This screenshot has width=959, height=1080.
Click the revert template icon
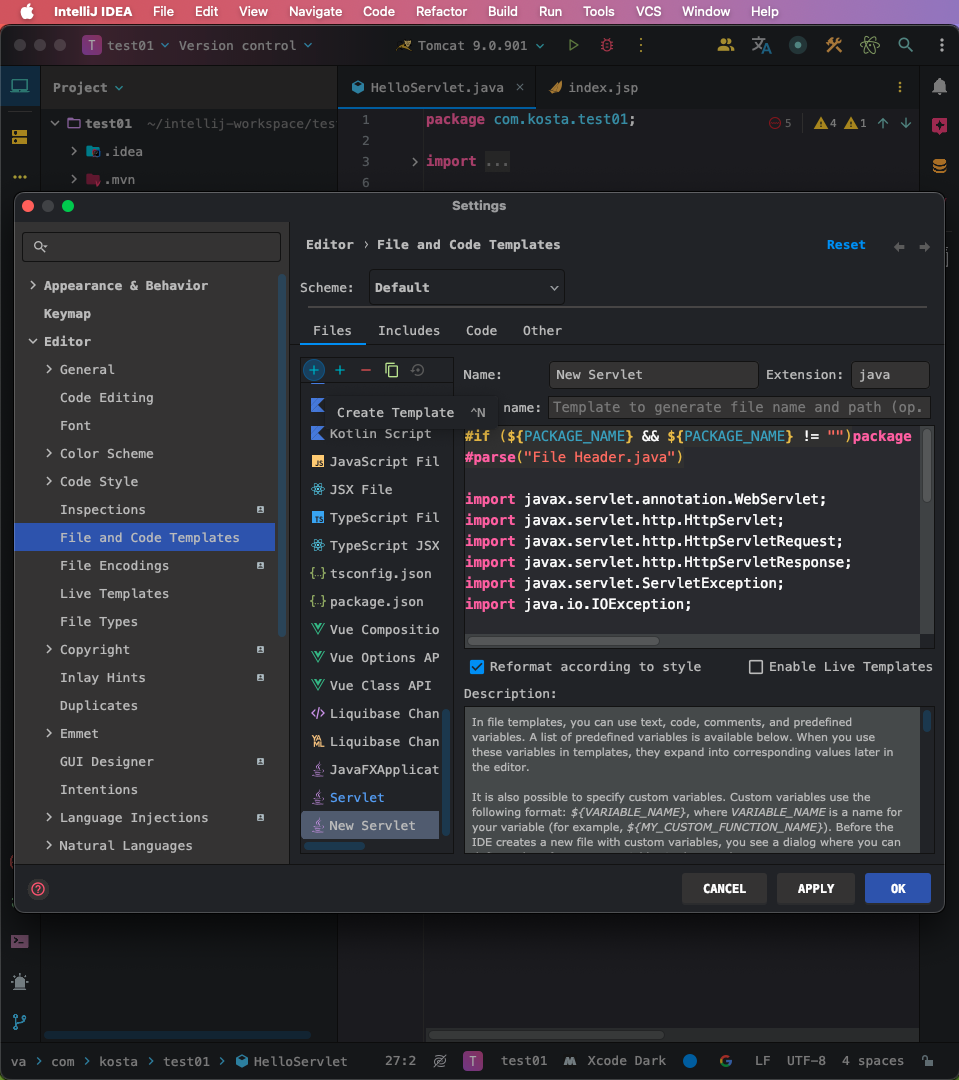417,371
